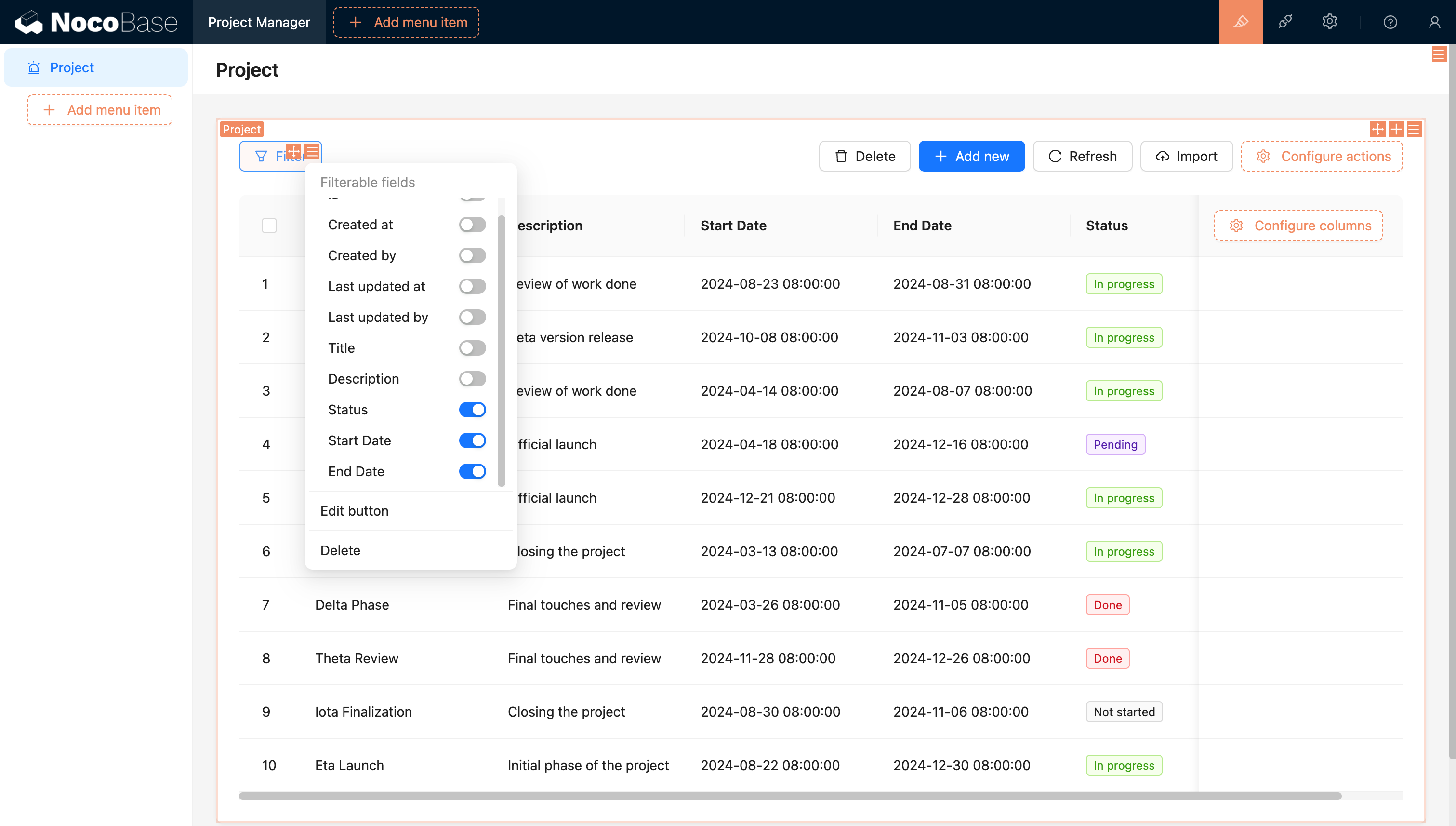1456x826 pixels.
Task: Toggle Start Date filterable field off
Action: pos(471,440)
